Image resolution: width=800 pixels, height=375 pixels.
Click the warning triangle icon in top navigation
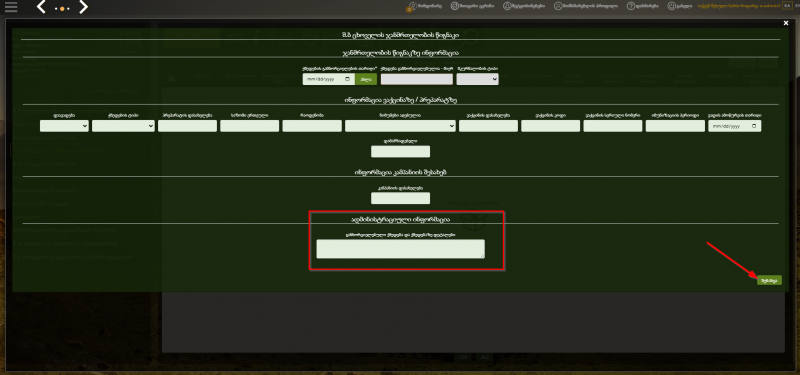507,6
